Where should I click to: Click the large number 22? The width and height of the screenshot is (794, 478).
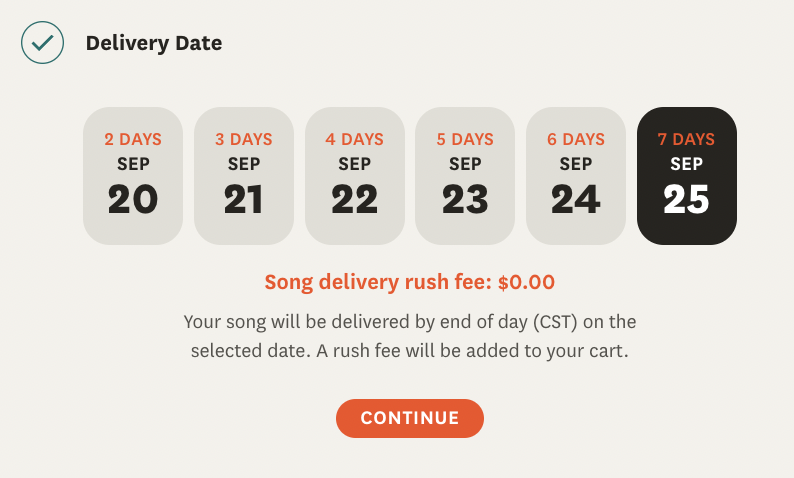(x=355, y=200)
